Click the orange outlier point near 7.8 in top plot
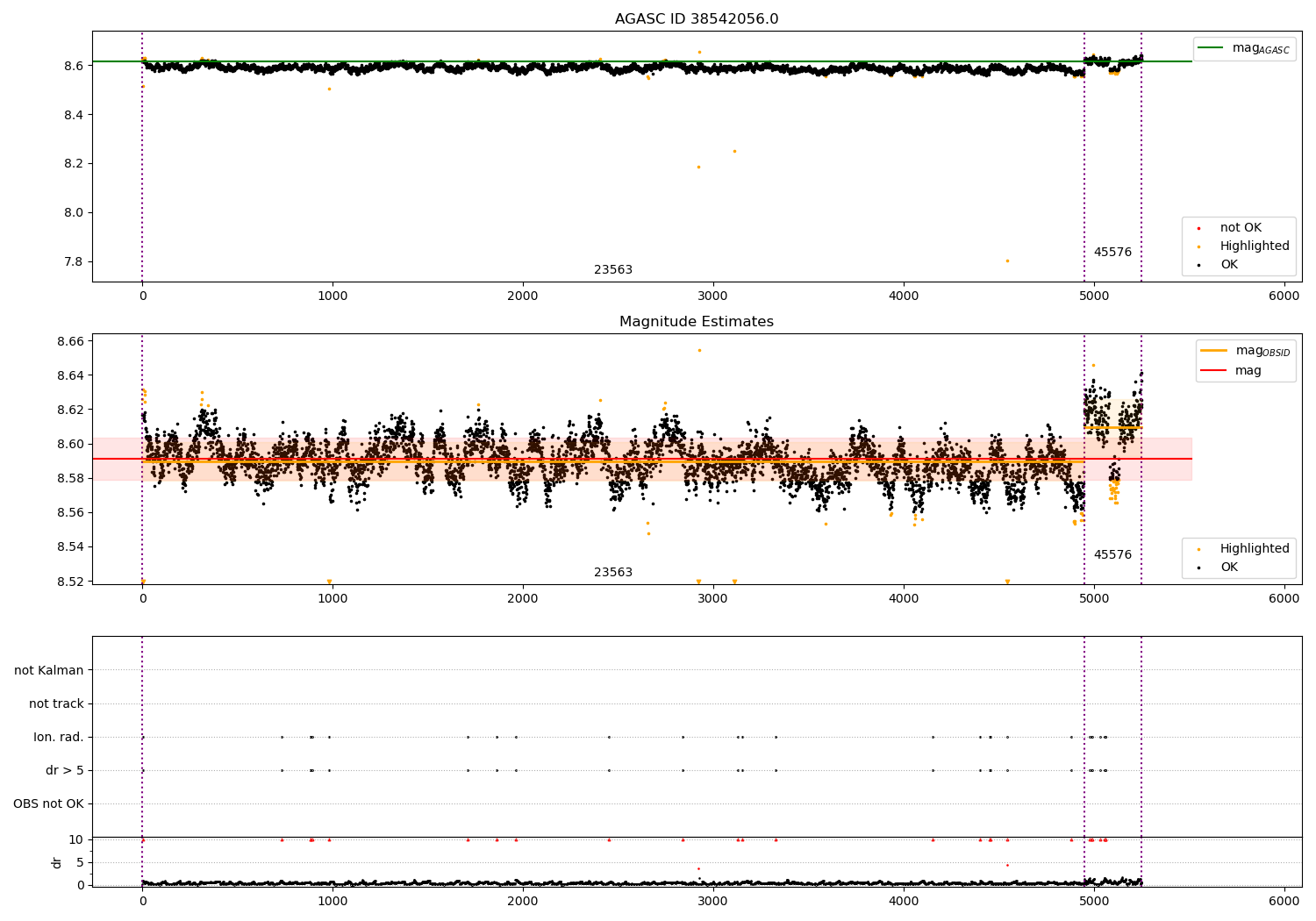 pyautogui.click(x=1007, y=261)
